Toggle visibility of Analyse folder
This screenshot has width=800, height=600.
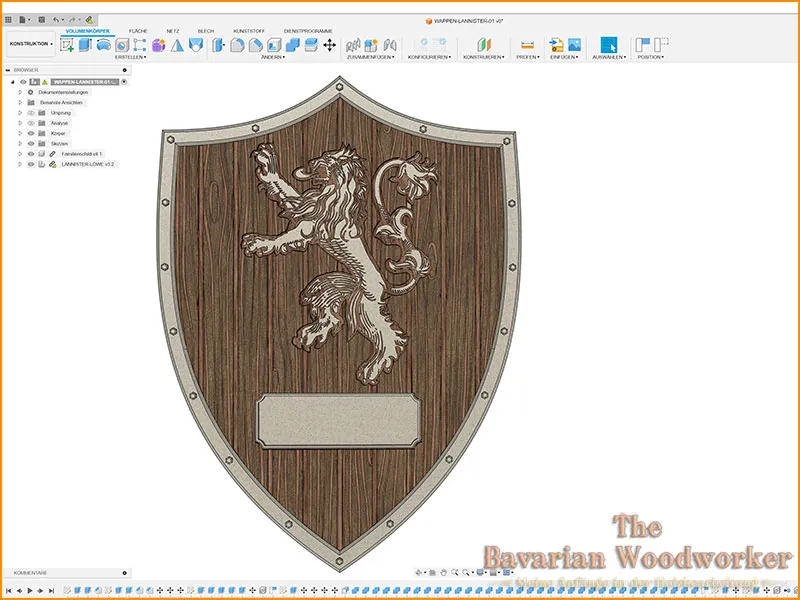click(x=31, y=123)
